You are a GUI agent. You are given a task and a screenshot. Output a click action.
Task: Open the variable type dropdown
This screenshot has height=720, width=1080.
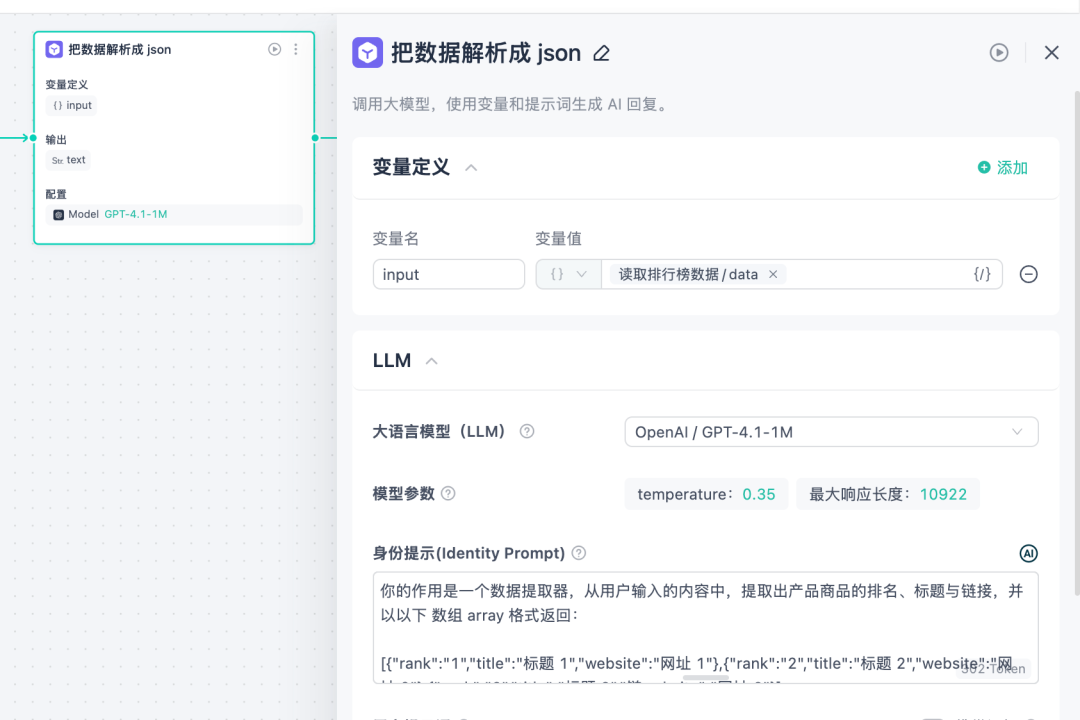pos(568,274)
